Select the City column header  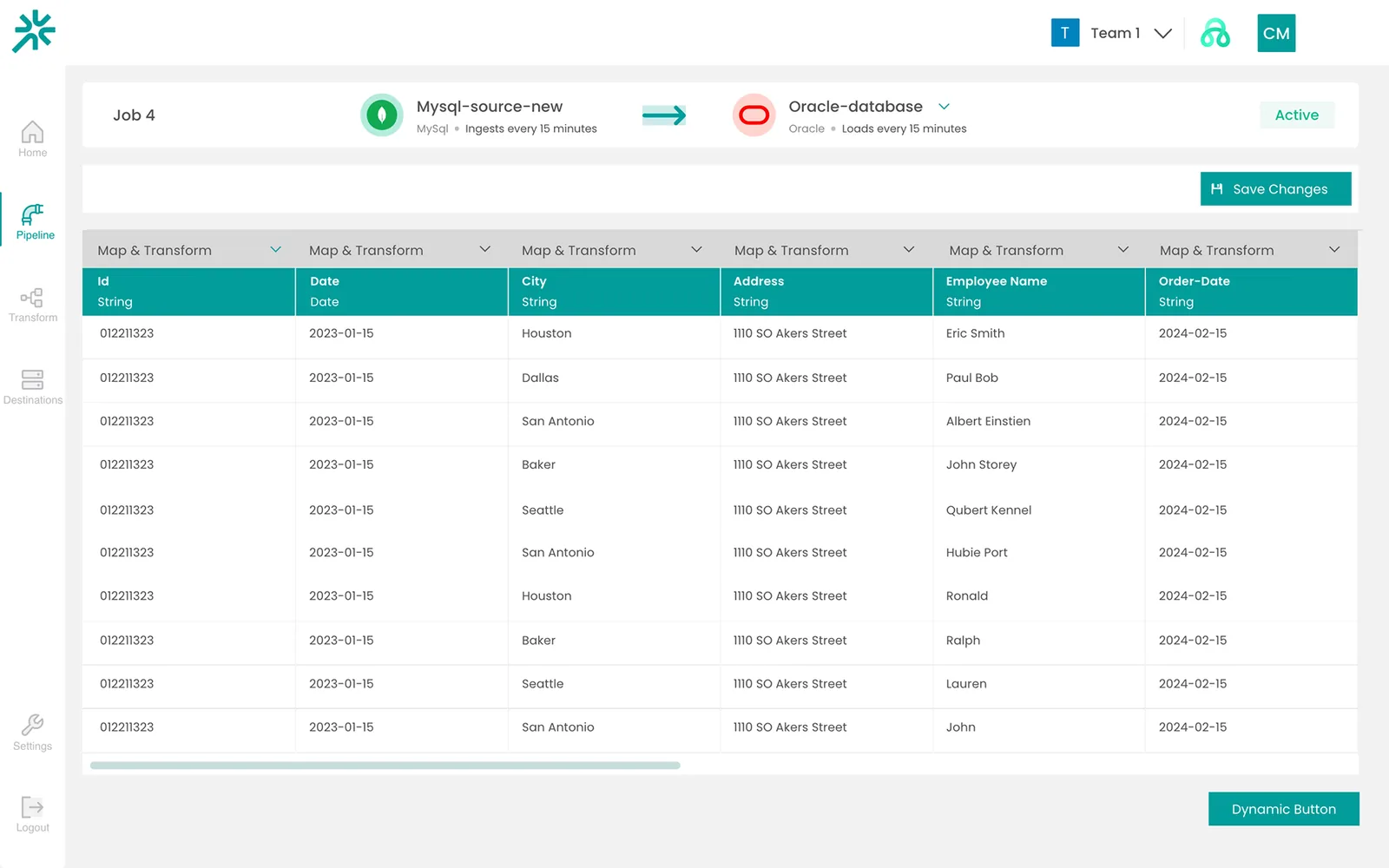[614, 292]
